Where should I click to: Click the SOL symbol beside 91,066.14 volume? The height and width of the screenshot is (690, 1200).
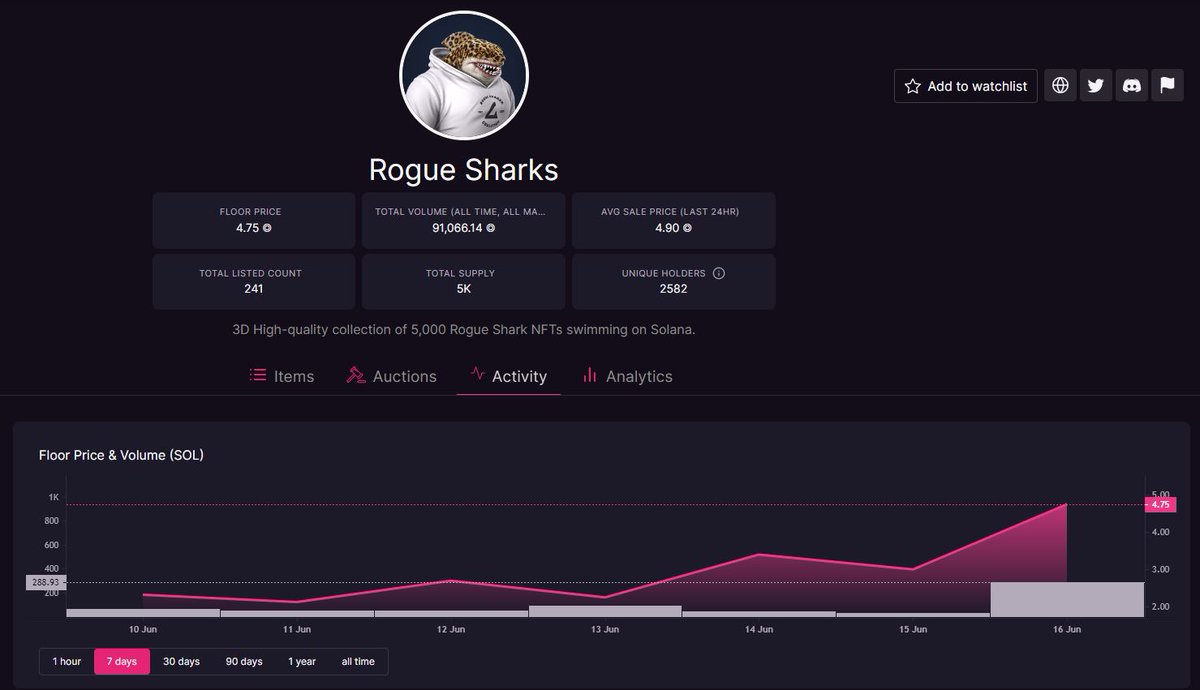pyautogui.click(x=490, y=228)
